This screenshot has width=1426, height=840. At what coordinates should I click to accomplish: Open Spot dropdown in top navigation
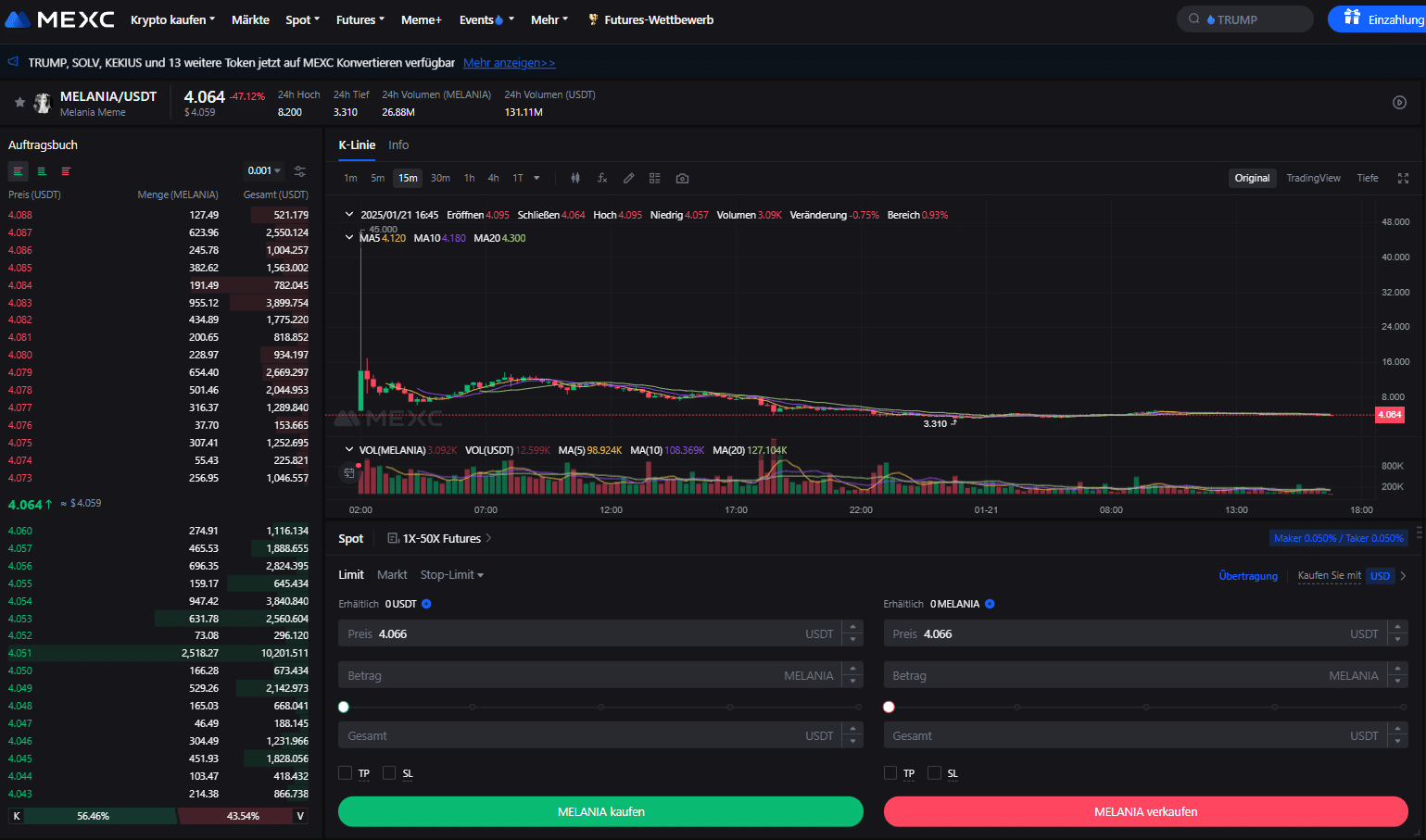click(302, 19)
